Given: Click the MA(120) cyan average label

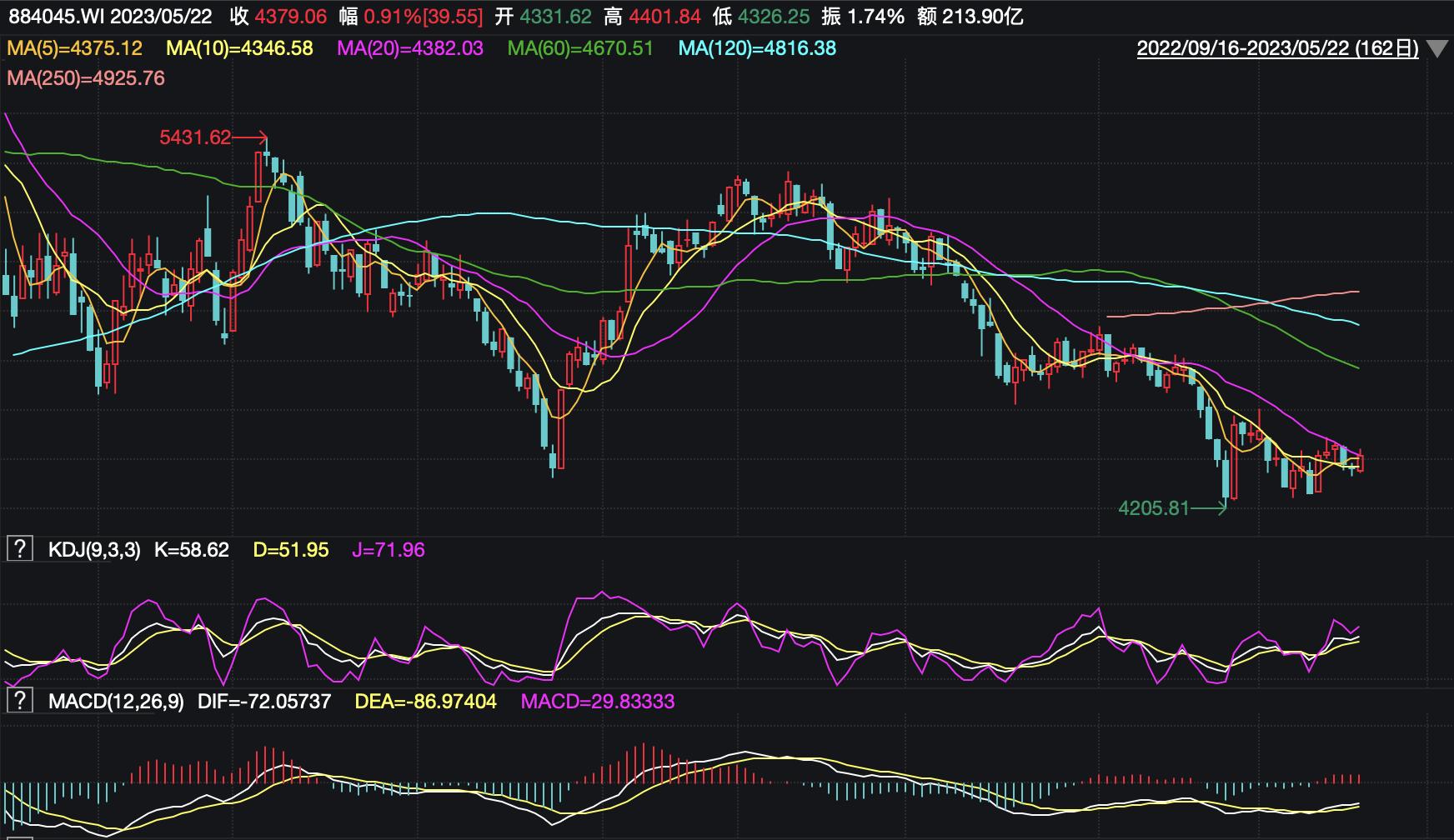Looking at the screenshot, I should pos(757,48).
